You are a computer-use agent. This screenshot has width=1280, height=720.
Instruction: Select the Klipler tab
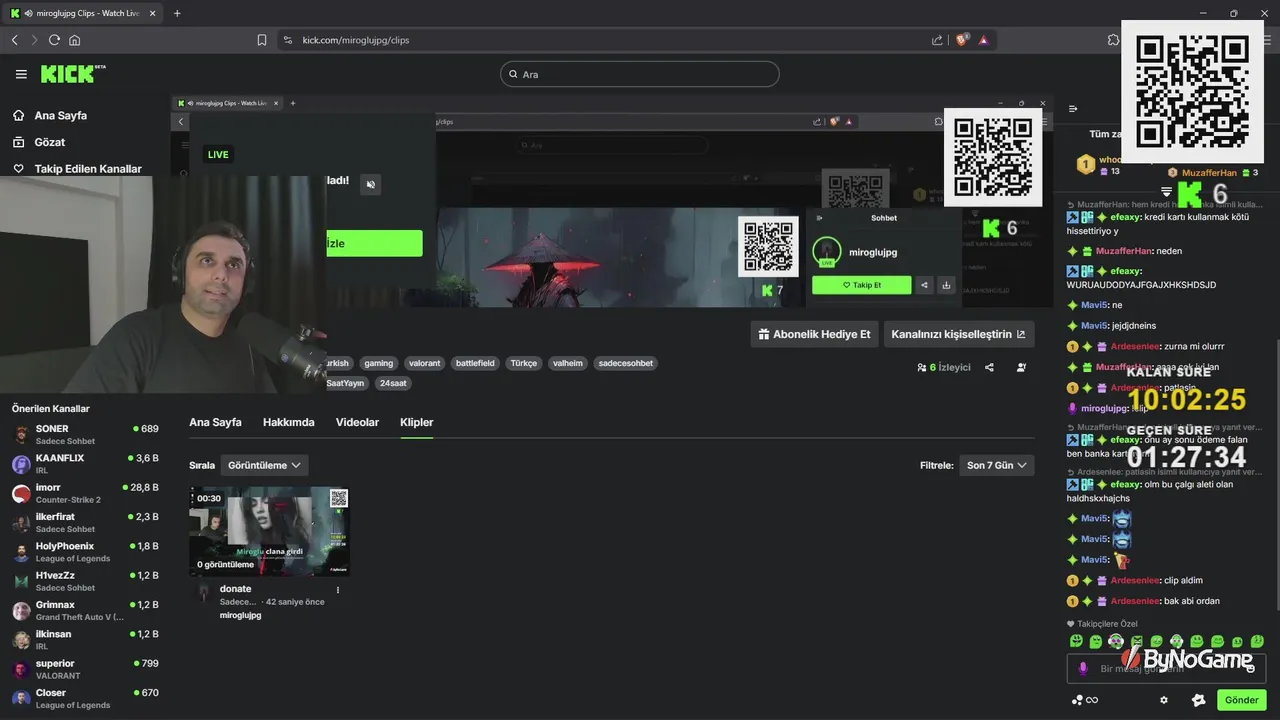pyautogui.click(x=417, y=422)
